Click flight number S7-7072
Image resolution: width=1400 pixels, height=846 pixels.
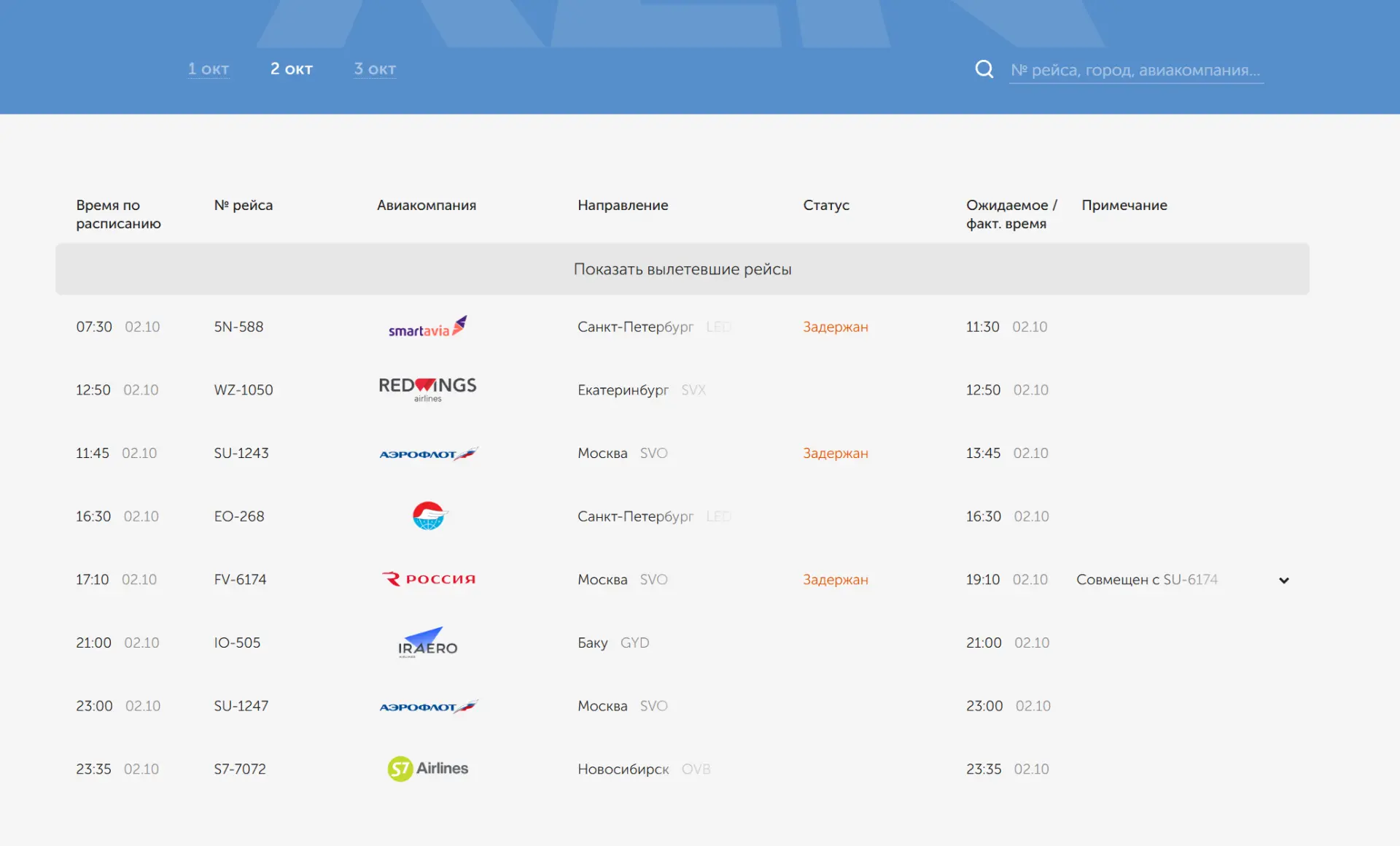240,769
